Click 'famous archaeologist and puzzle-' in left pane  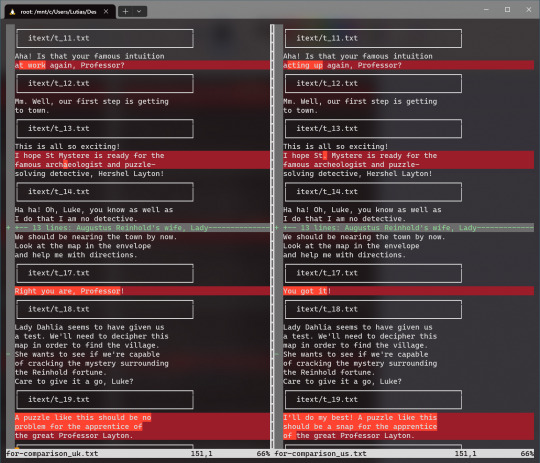coord(85,165)
